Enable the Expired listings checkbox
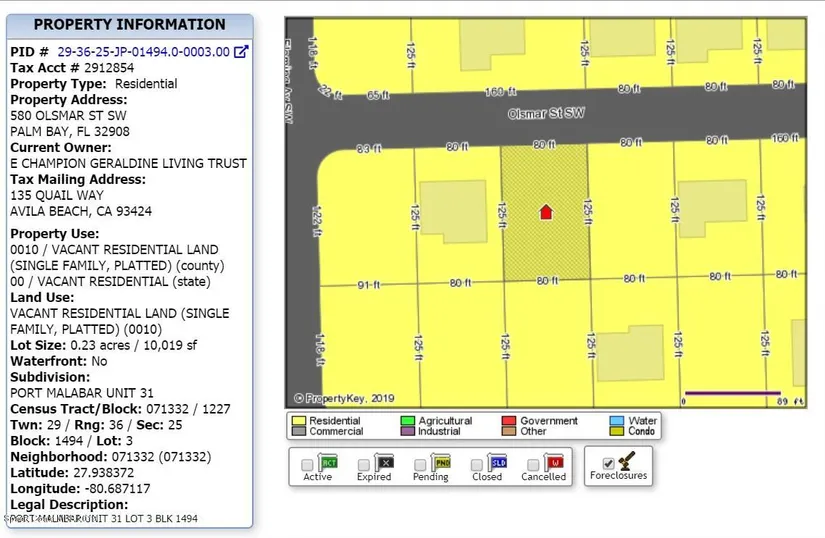The width and height of the screenshot is (825, 538). point(364,465)
